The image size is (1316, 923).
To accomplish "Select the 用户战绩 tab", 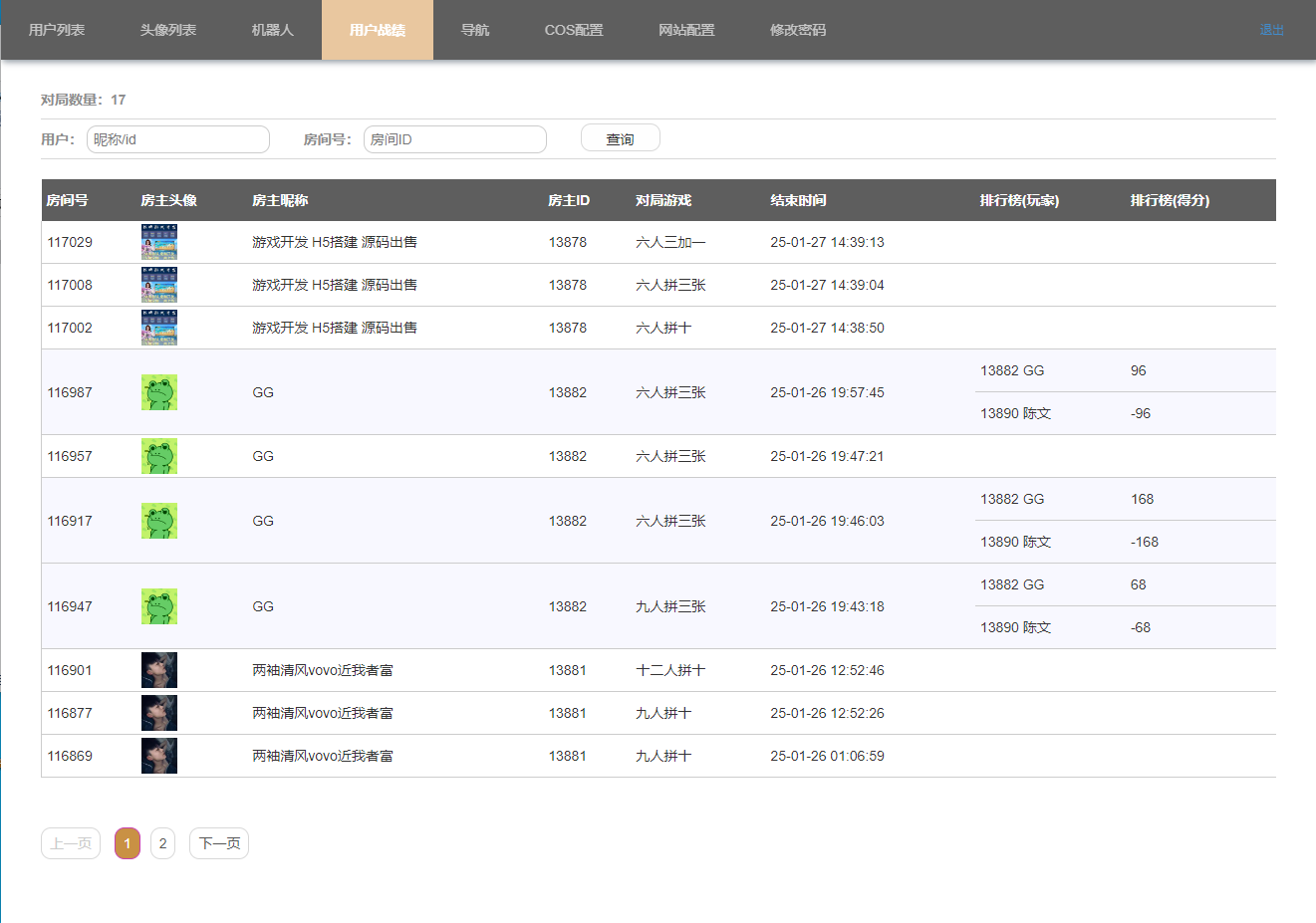I will pyautogui.click(x=377, y=30).
